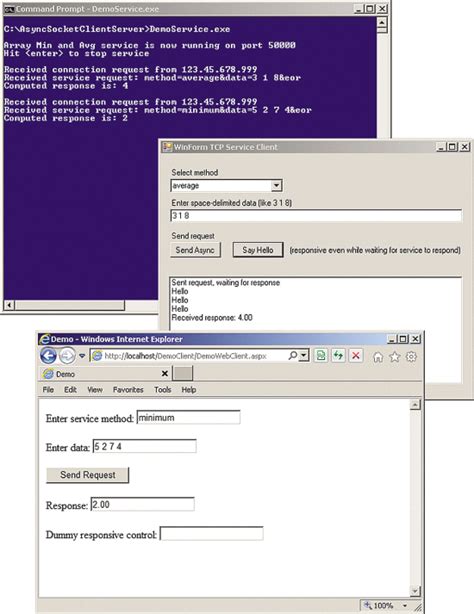Image resolution: width=474 pixels, height=614 pixels.
Task: Open the File menu in Internet Explorer
Action: pos(48,390)
